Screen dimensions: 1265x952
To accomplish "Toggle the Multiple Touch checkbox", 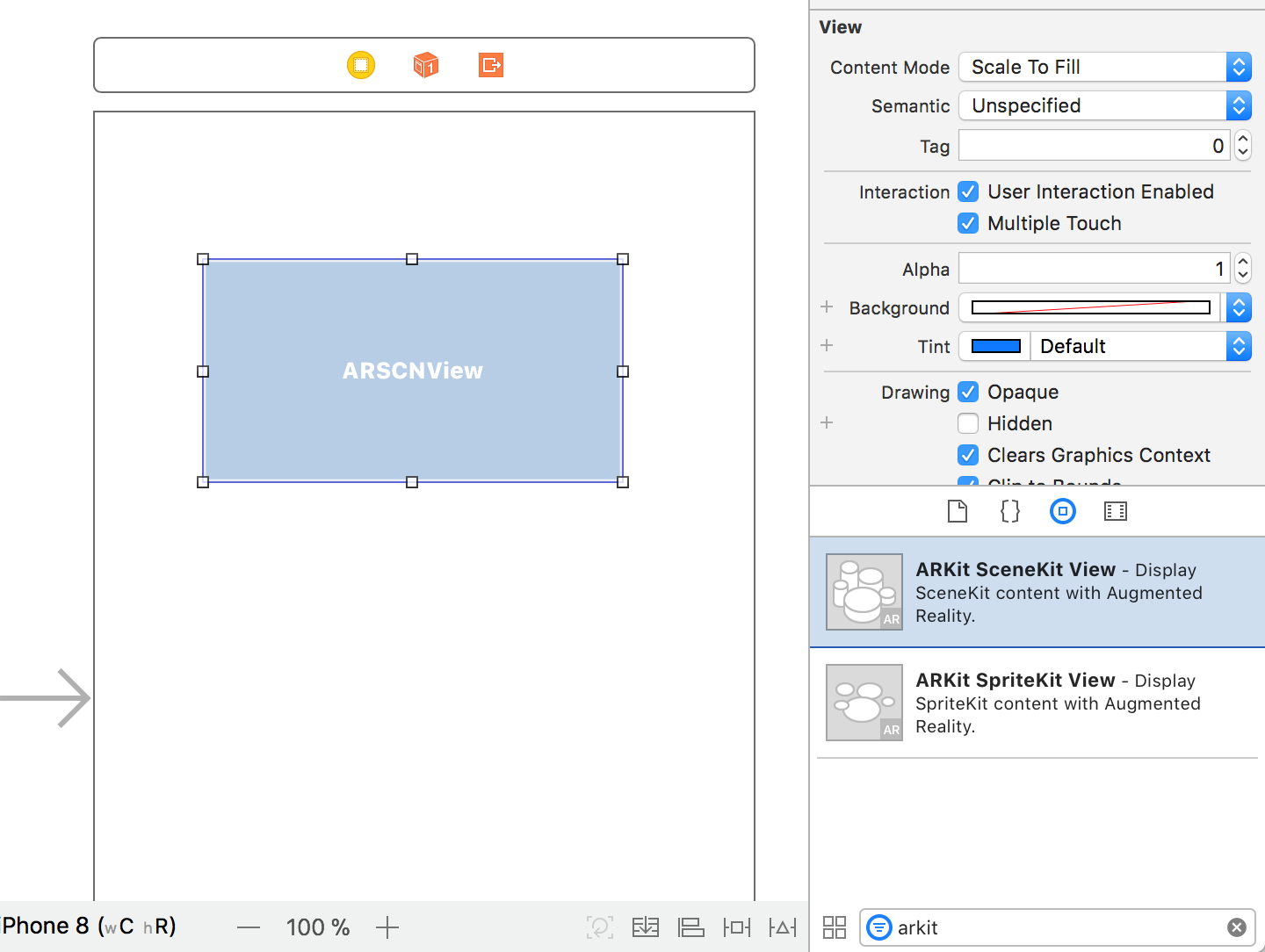I will tap(968, 223).
